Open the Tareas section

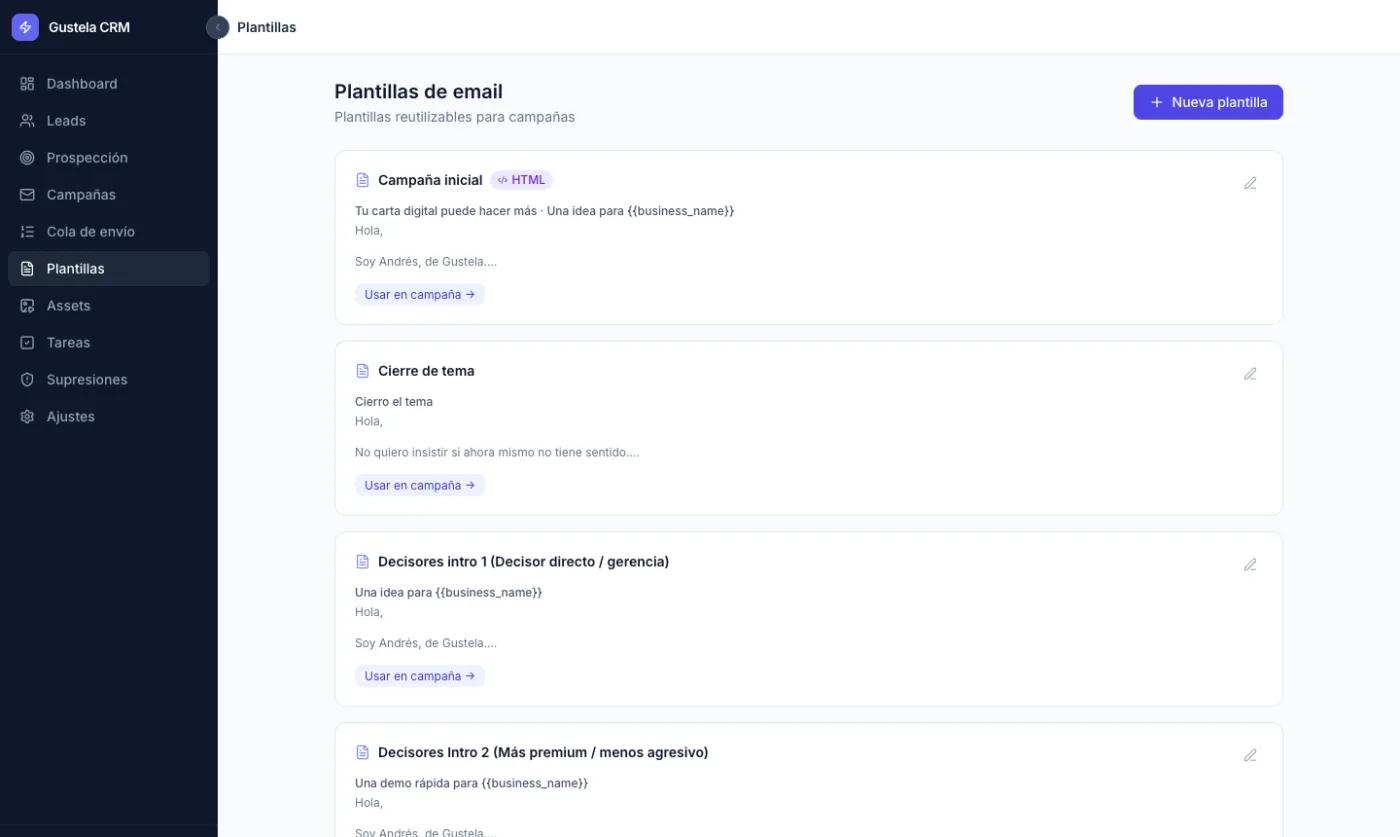click(109, 343)
